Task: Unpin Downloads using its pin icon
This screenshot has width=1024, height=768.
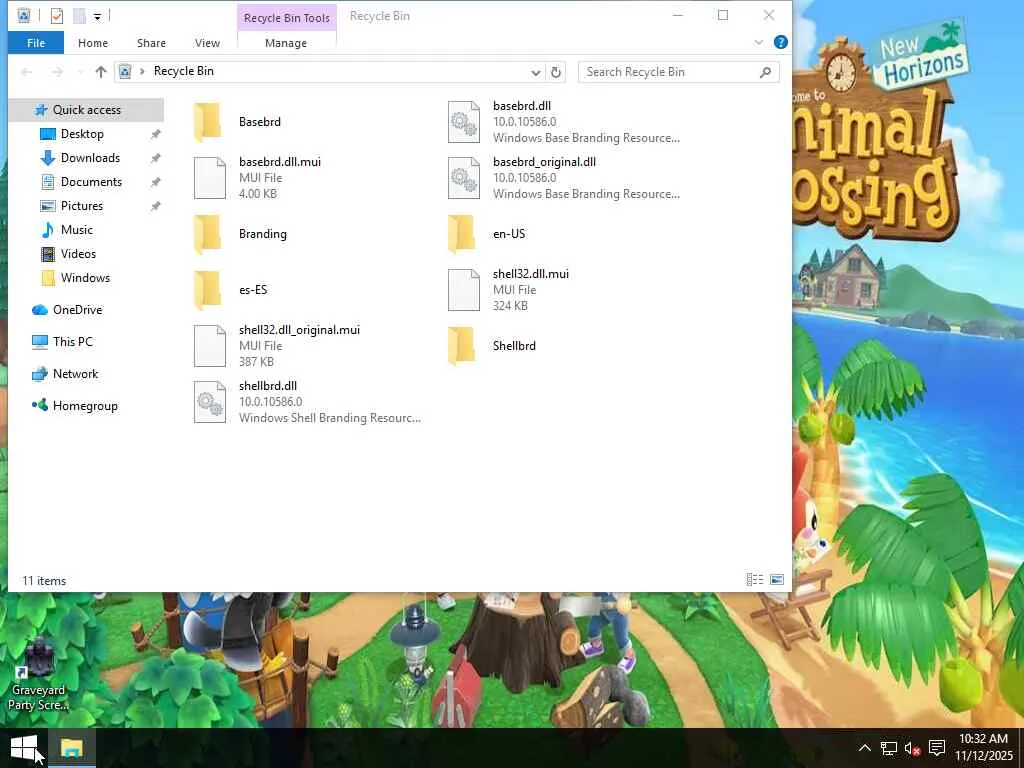Action: tap(155, 158)
